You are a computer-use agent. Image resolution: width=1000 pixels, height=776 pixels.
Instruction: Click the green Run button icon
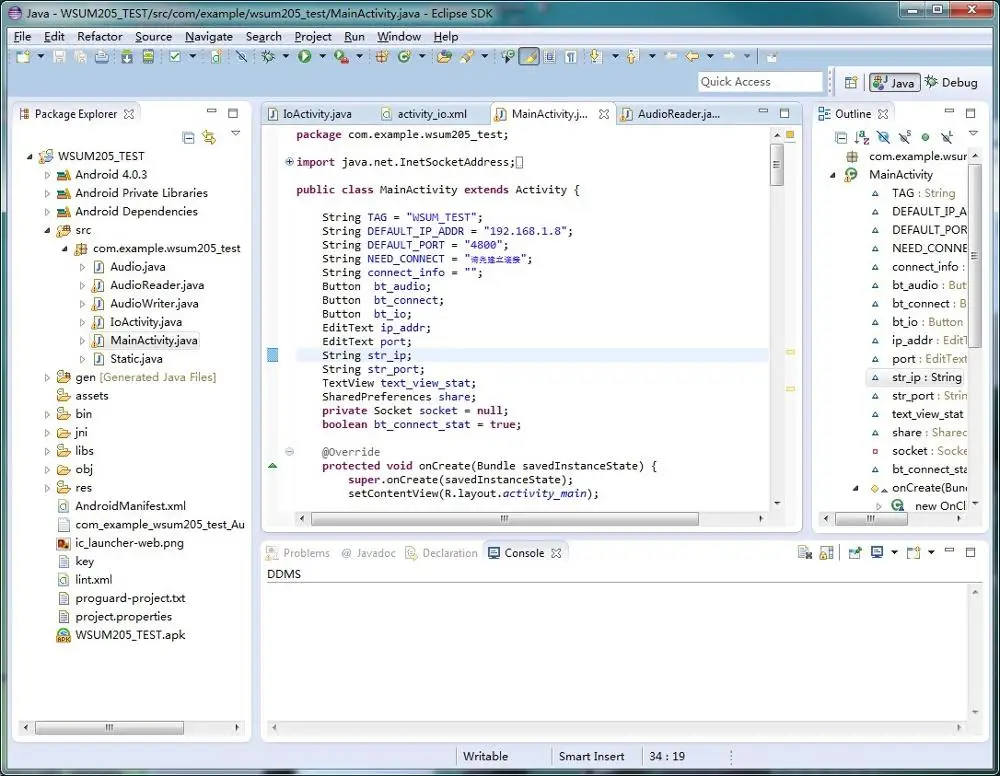tap(304, 57)
